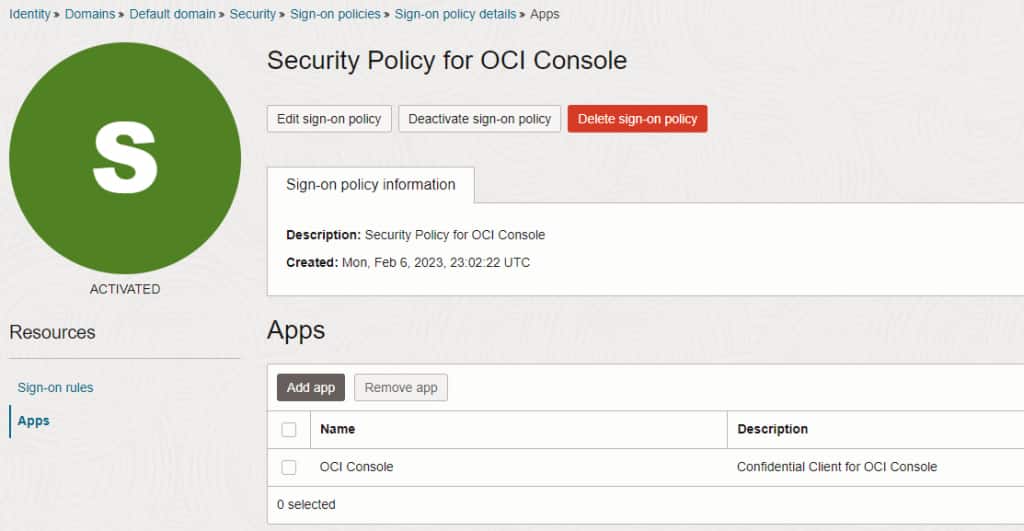Click Deactivate sign-on policy button
The height and width of the screenshot is (531, 1024).
(480, 119)
